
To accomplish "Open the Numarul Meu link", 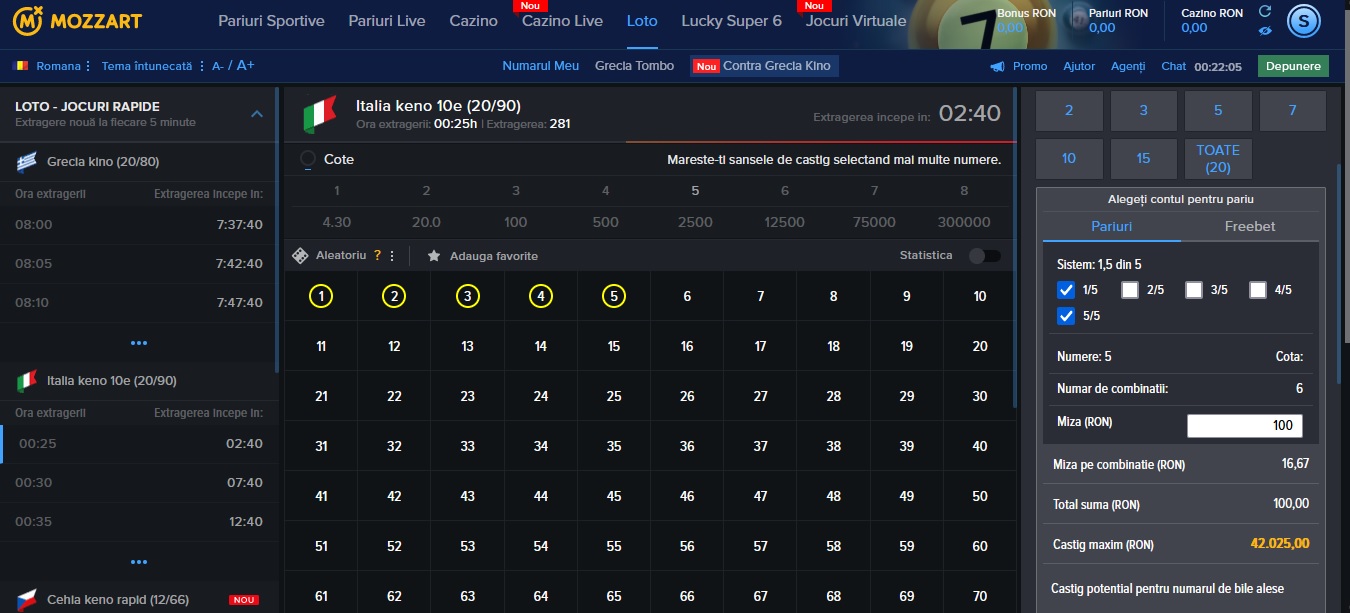I will 541,66.
